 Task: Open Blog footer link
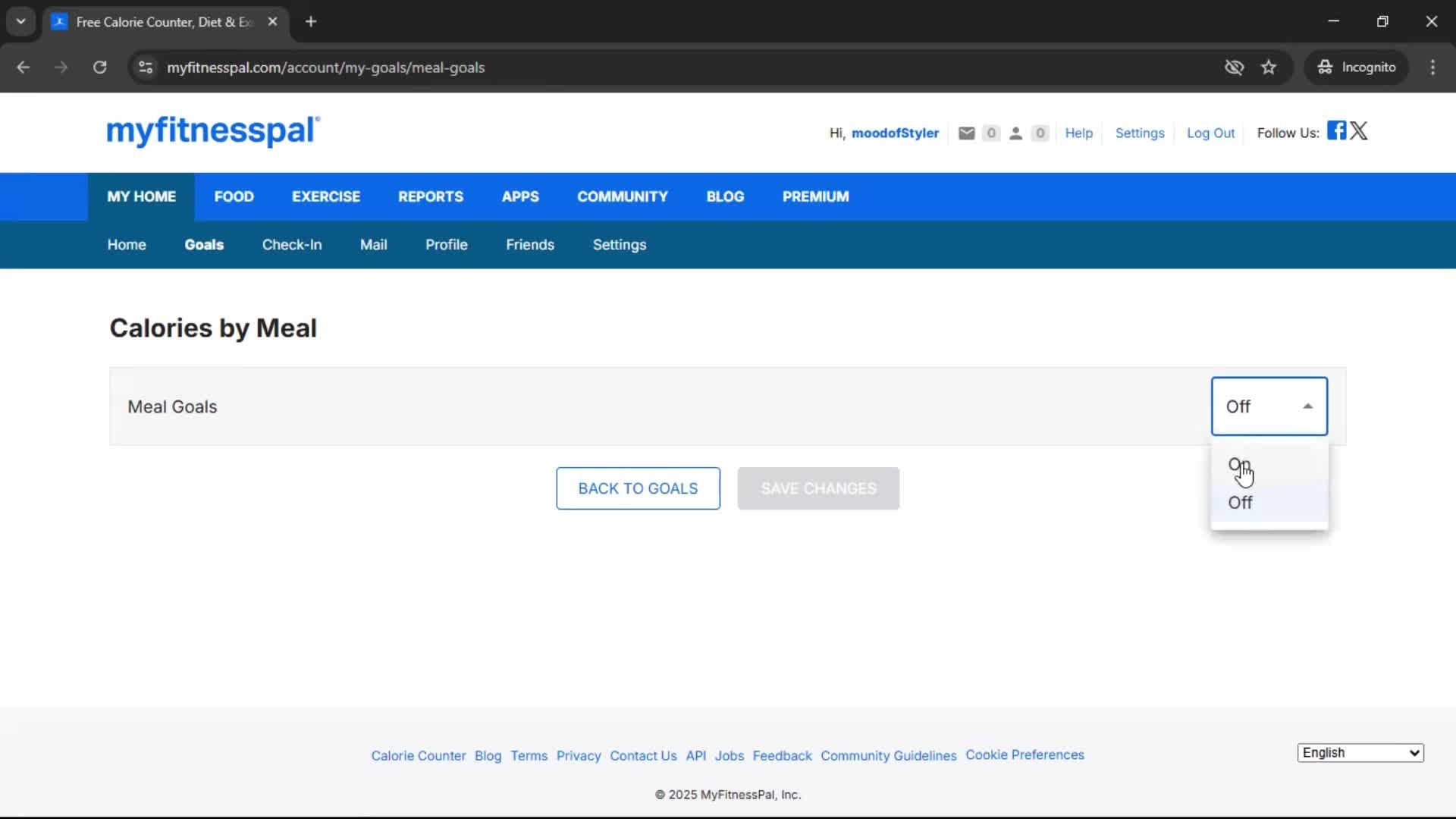488,756
